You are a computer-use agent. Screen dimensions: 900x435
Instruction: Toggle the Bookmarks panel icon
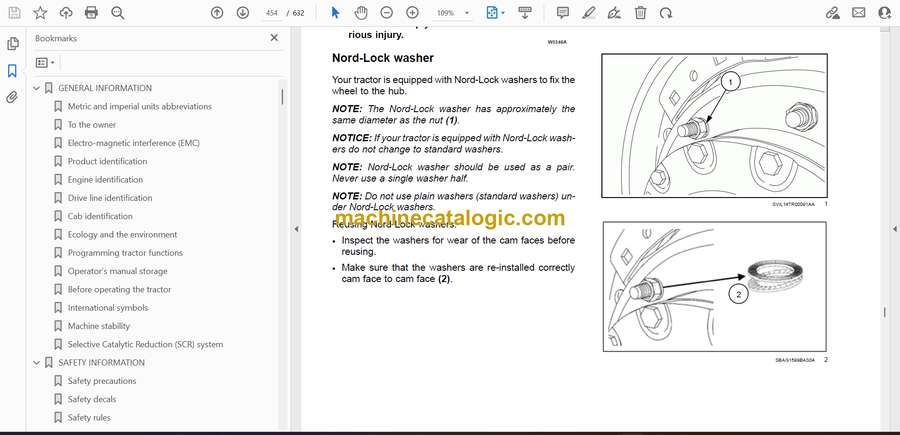click(12, 71)
